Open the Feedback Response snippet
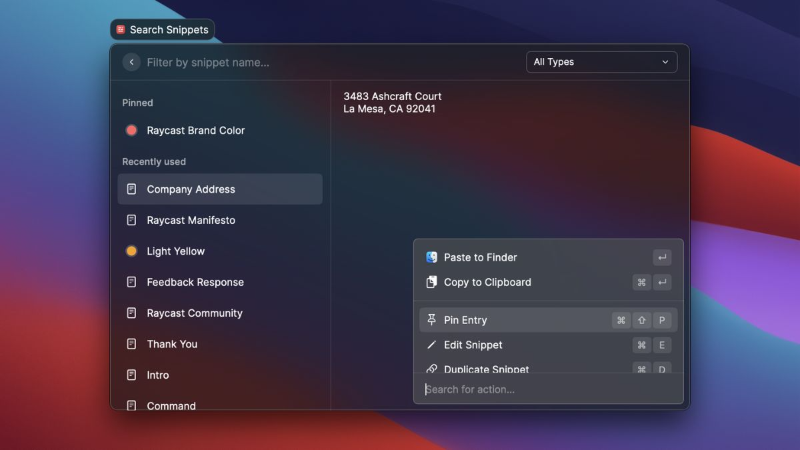Image resolution: width=800 pixels, height=450 pixels. [x=220, y=282]
